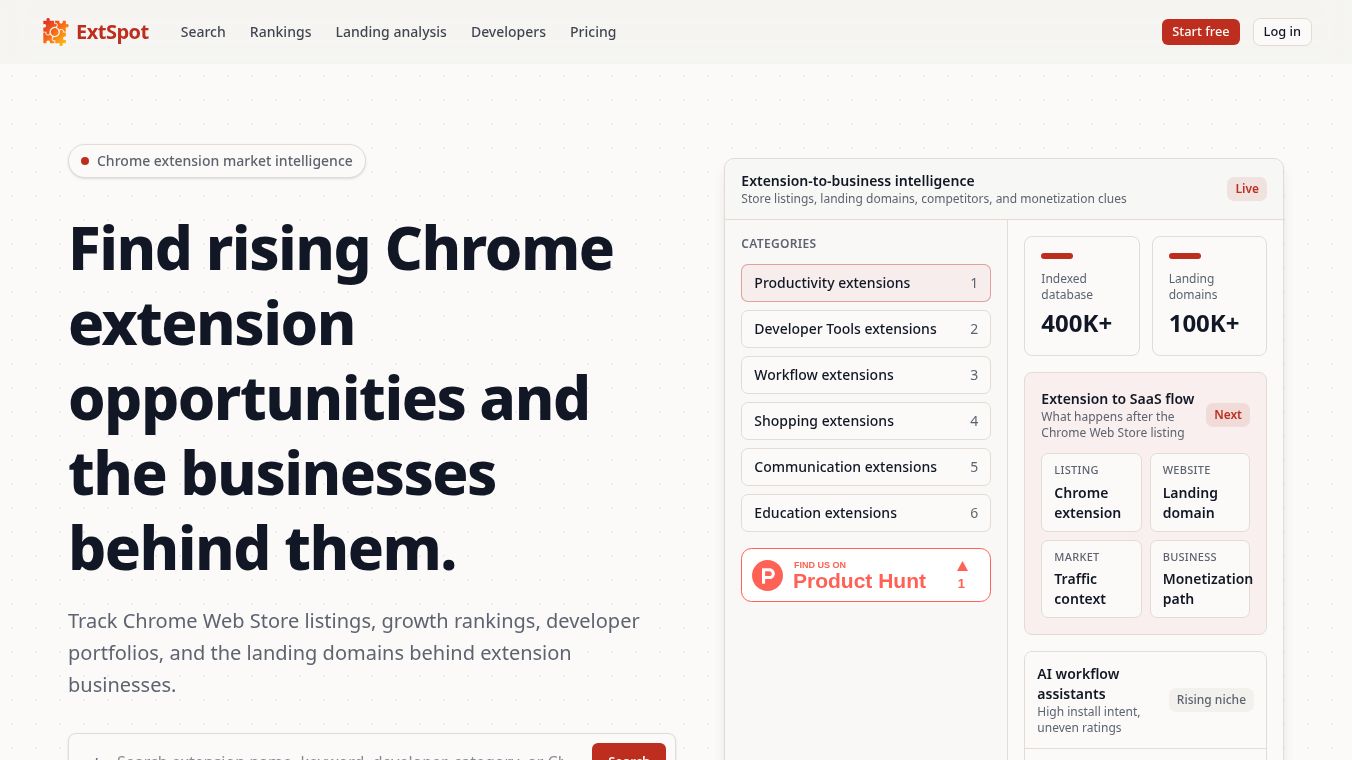The height and width of the screenshot is (760, 1352).
Task: Pick the Communication extensions category
Action: coord(866,467)
